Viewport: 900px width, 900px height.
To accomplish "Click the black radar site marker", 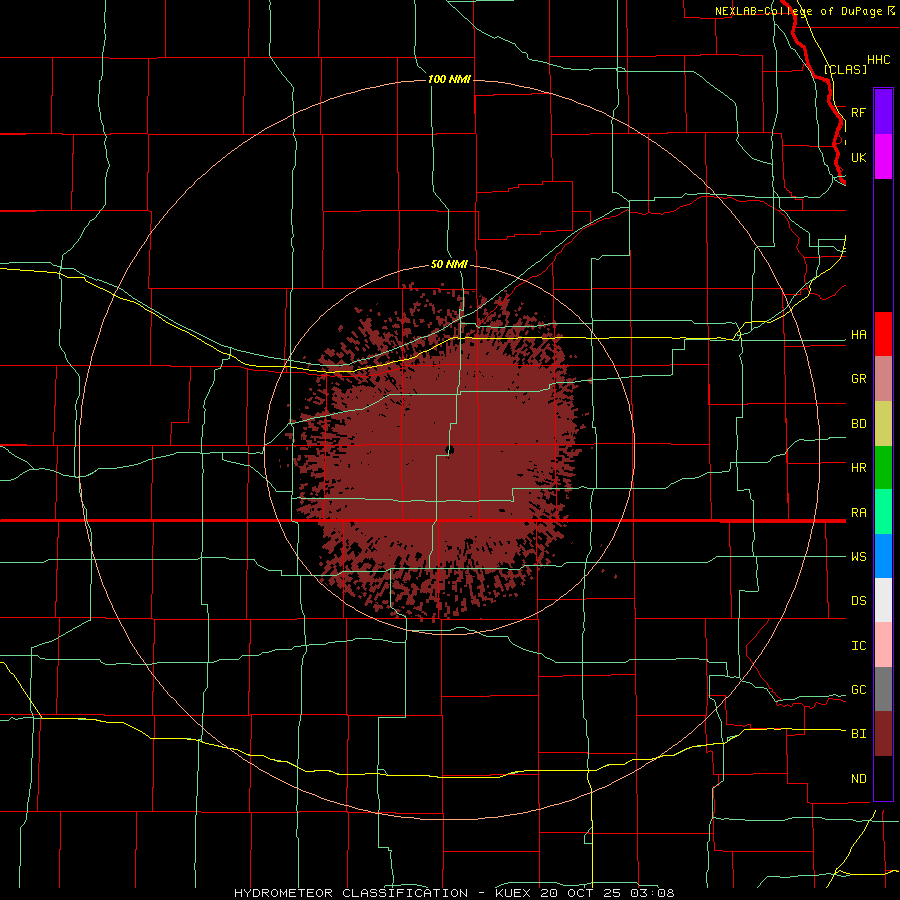I will 449,449.
